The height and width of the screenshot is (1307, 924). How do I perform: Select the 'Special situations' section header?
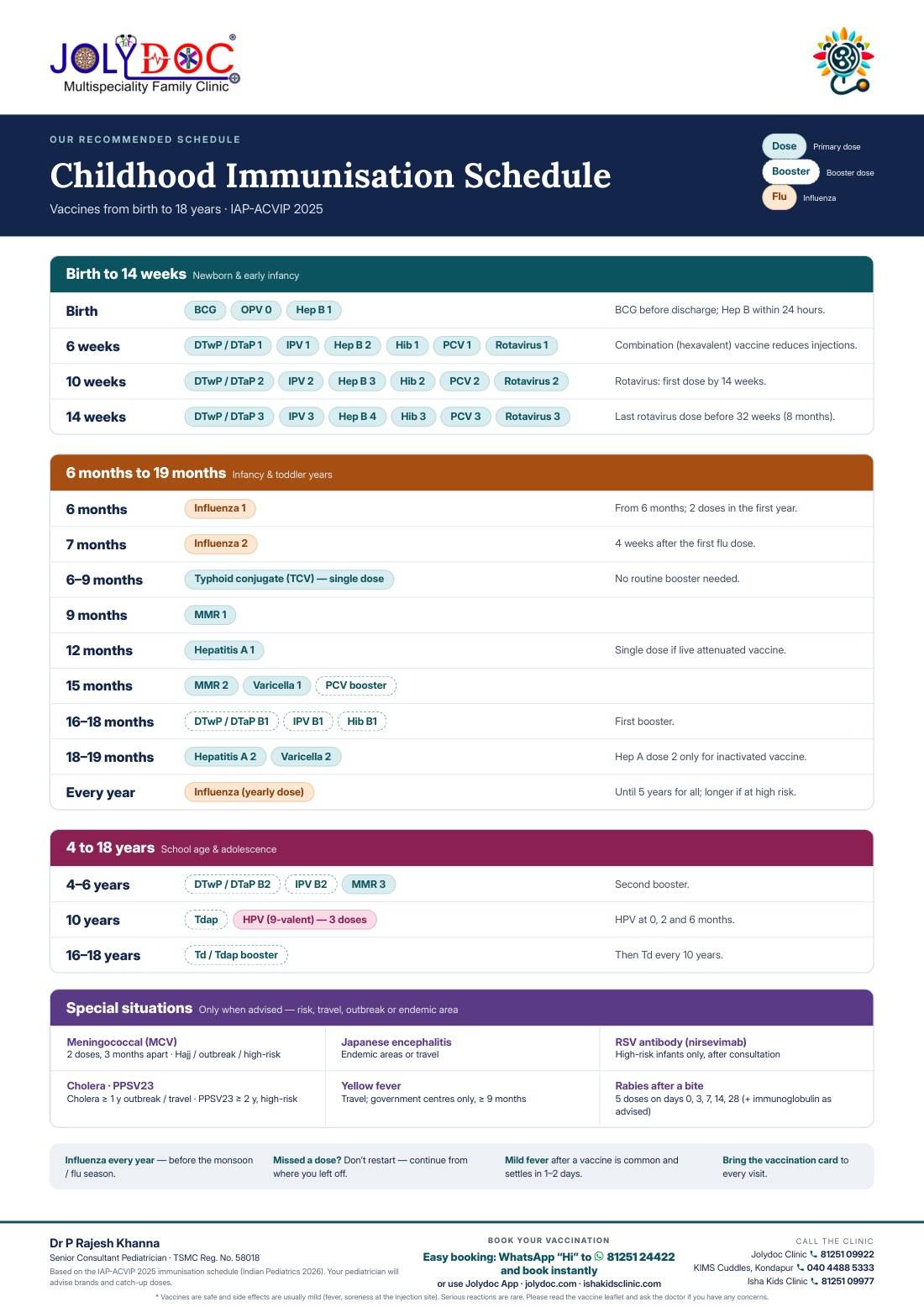[461, 1008]
